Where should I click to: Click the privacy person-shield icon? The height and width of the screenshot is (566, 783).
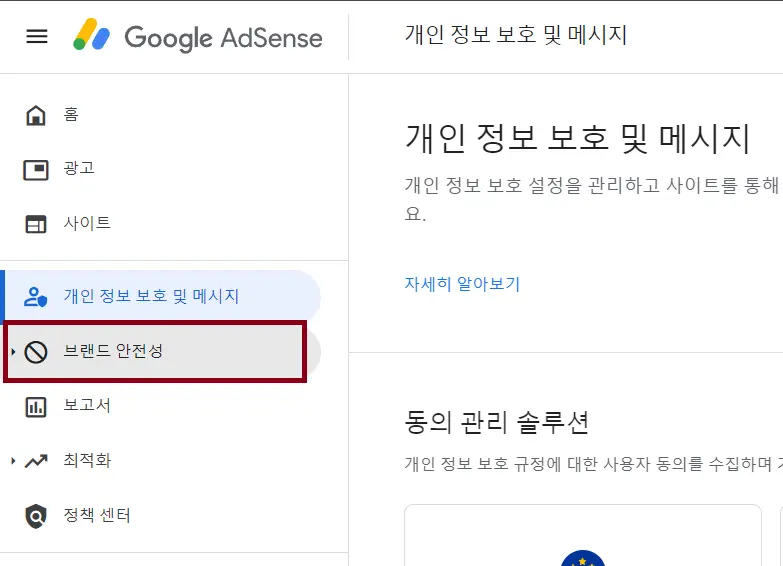point(36,297)
